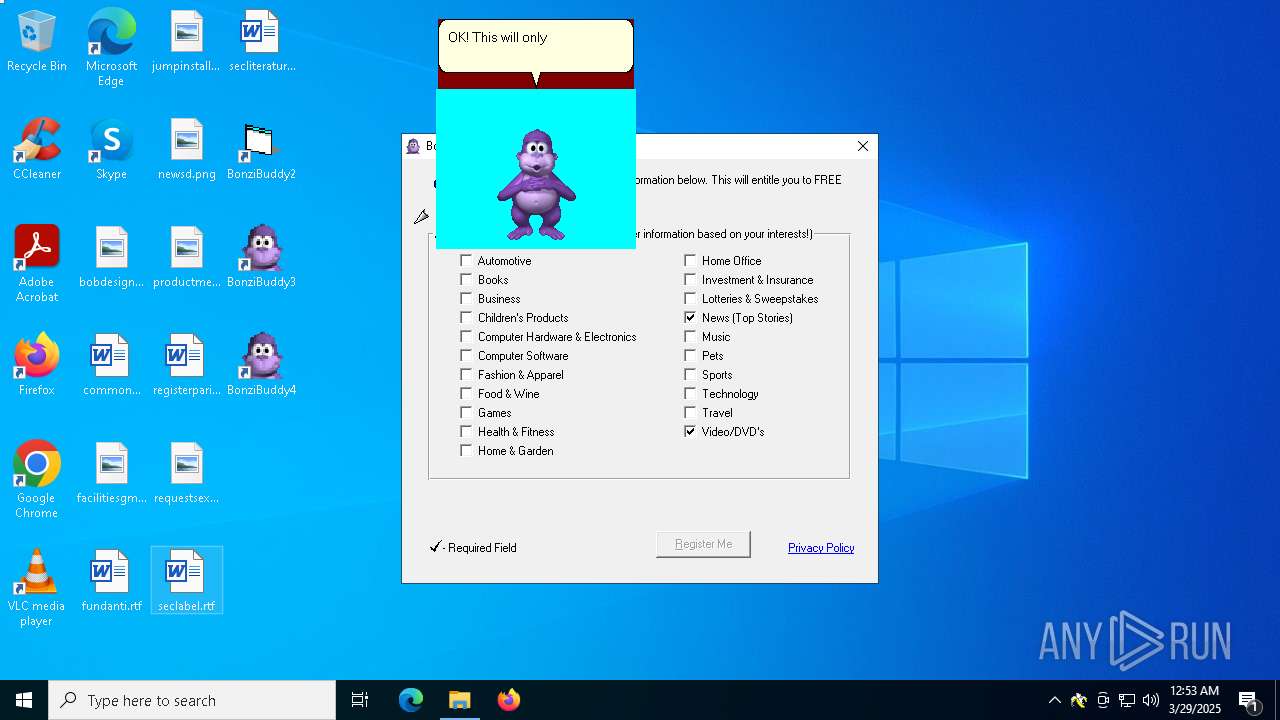Screen dimensions: 1280x720
Task: Open Task View from the taskbar
Action: point(360,700)
